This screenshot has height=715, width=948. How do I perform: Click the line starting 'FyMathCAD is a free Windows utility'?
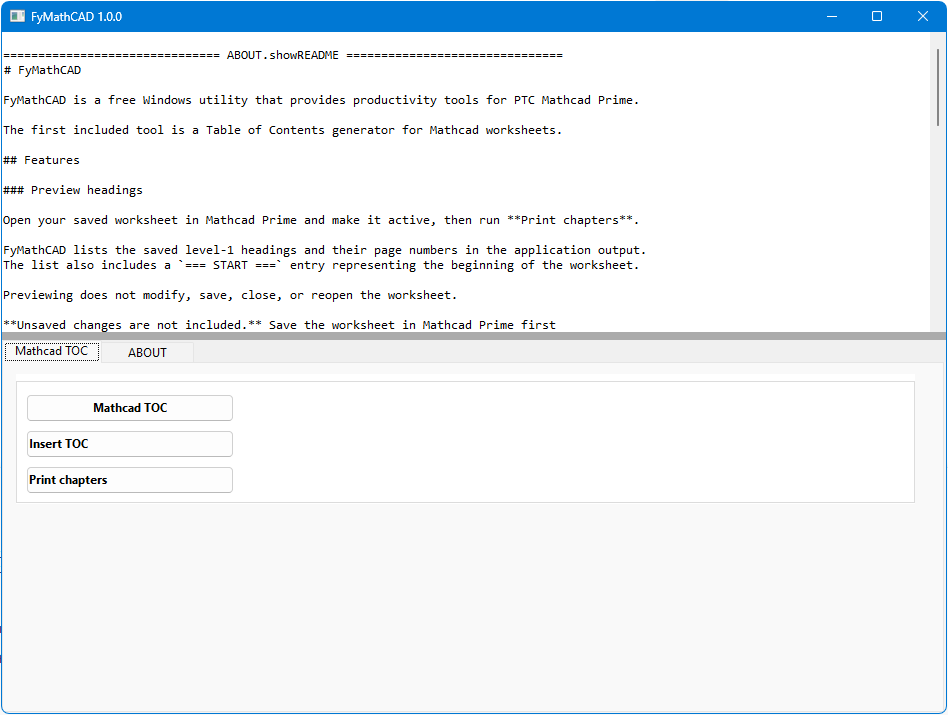pos(321,100)
